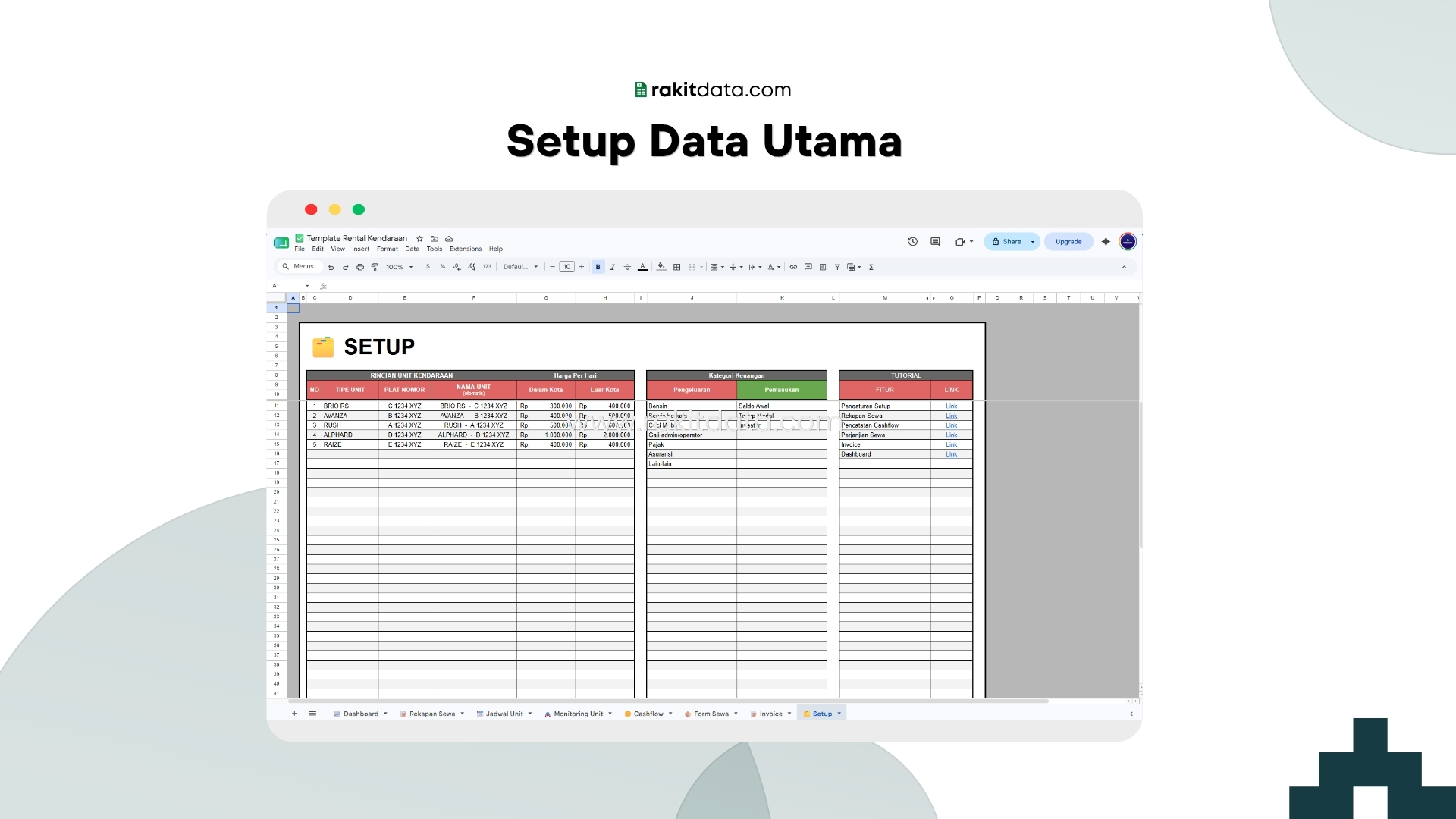
Task: Open the Pengaturan Setup tutorial link
Action: 951,406
